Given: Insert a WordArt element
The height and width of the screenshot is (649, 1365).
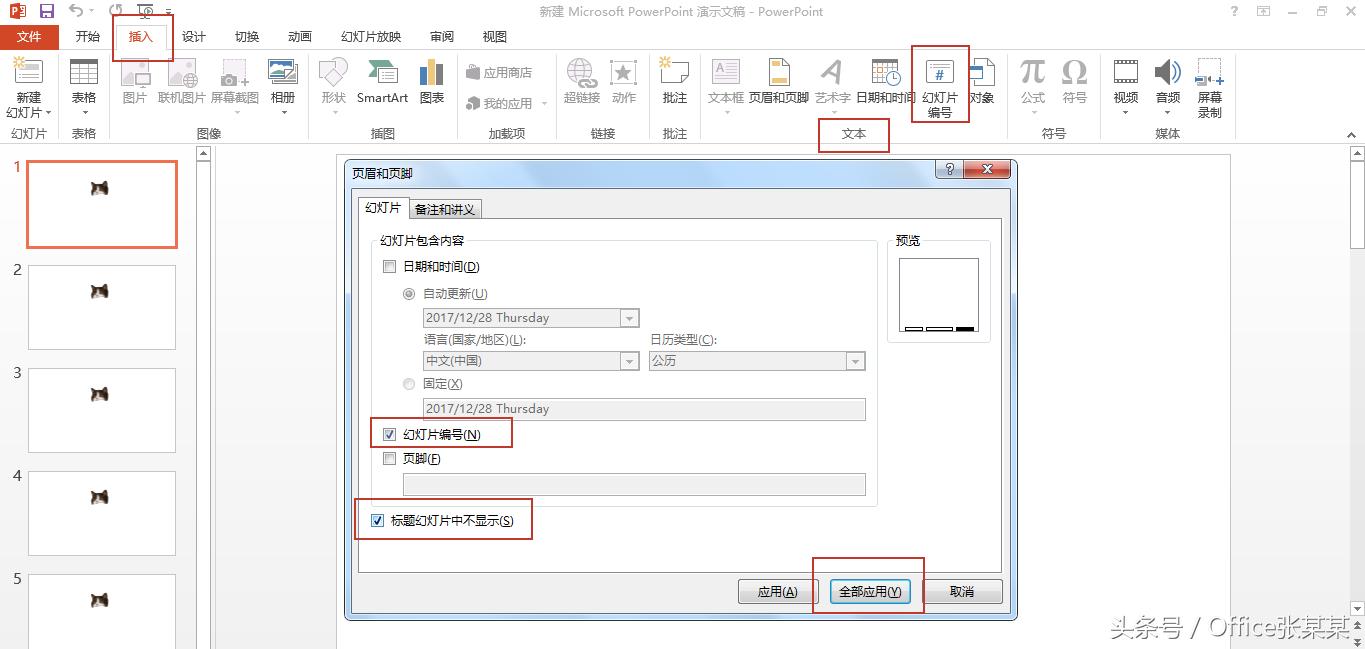Looking at the screenshot, I should click(x=831, y=85).
